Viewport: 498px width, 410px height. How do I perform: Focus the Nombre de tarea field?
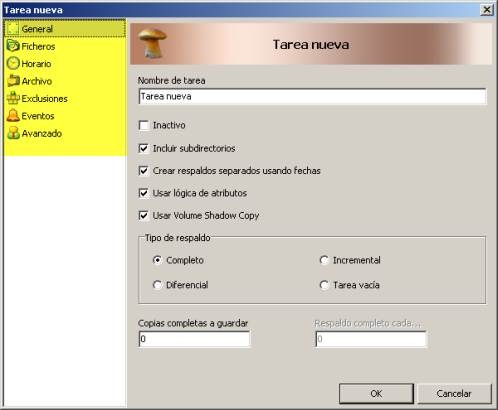[312, 97]
